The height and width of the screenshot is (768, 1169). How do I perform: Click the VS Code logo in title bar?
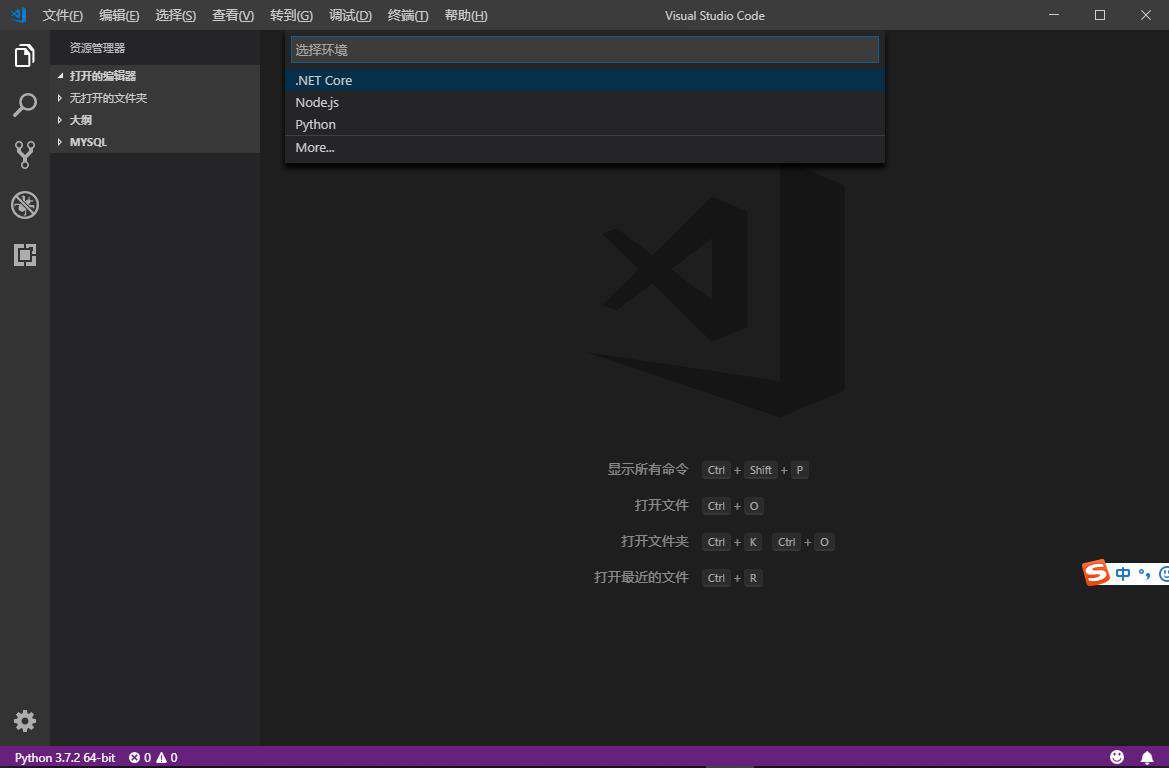19,15
